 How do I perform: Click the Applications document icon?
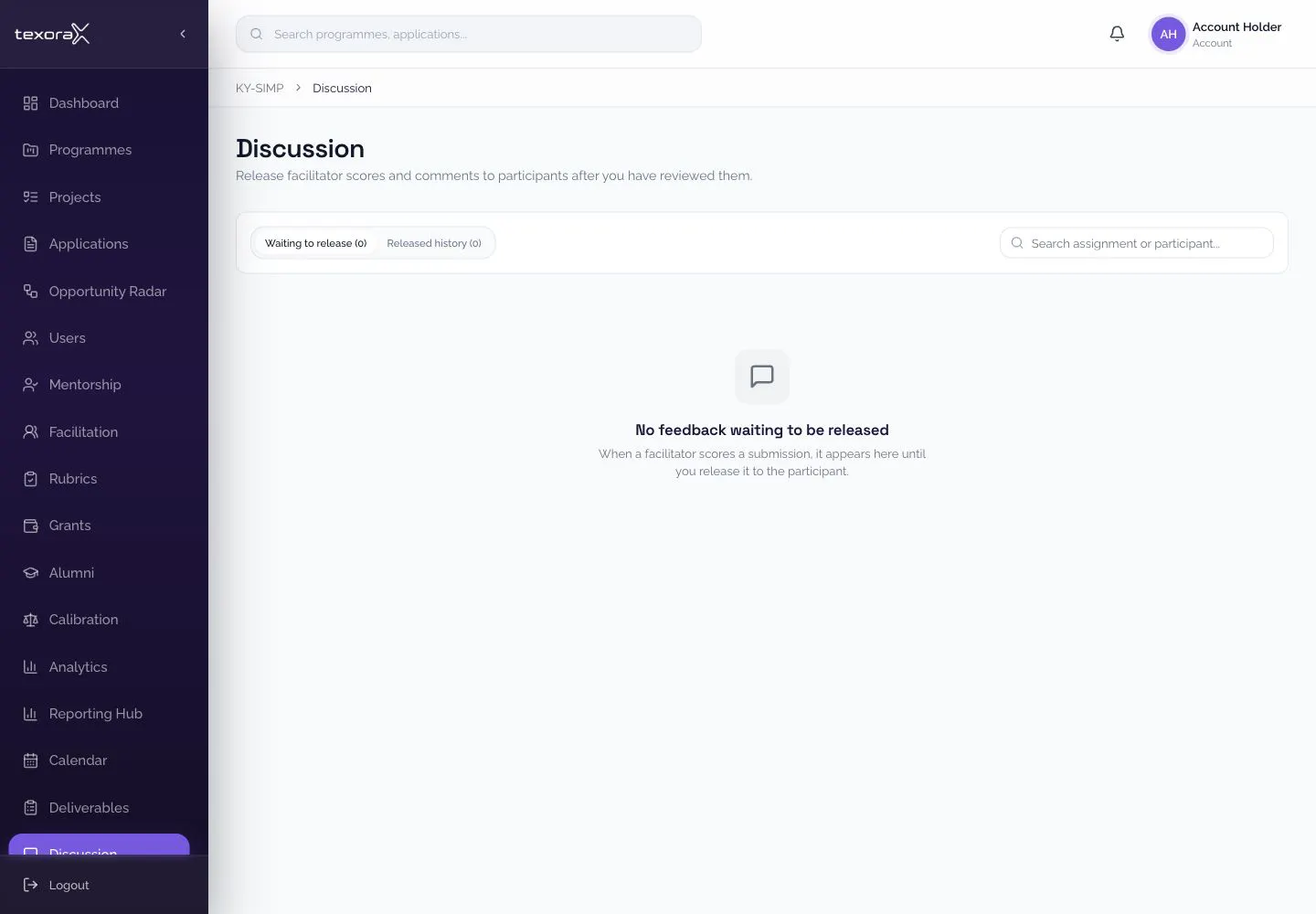pos(30,244)
